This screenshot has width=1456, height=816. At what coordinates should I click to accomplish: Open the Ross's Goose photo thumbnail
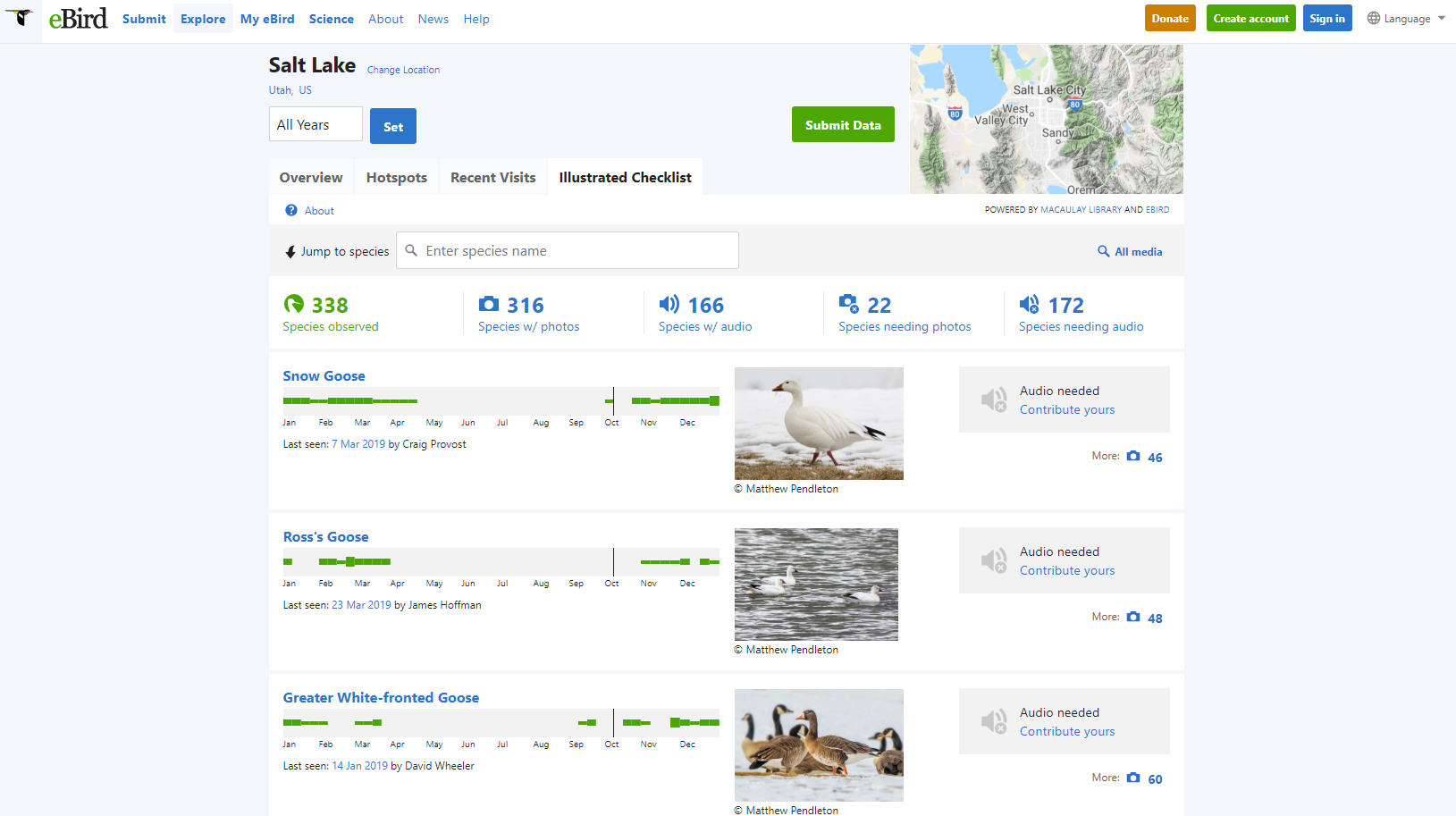click(x=816, y=585)
